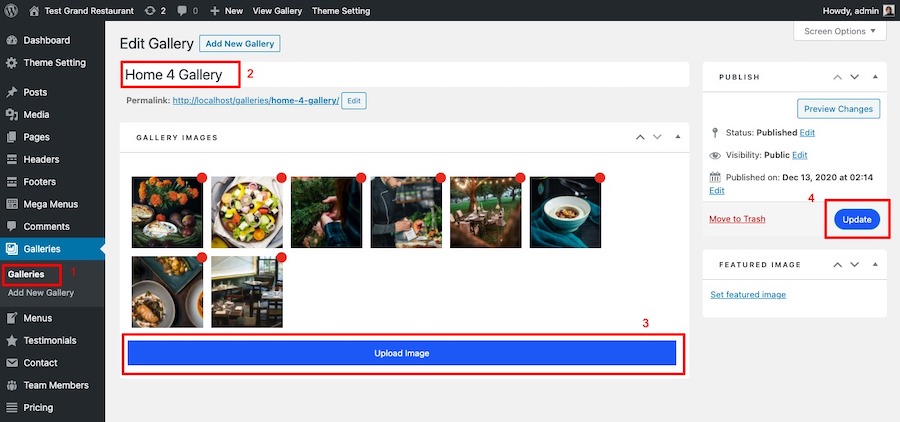Click the WordPress logo in admin bar
The width and height of the screenshot is (900, 422).
(x=13, y=11)
